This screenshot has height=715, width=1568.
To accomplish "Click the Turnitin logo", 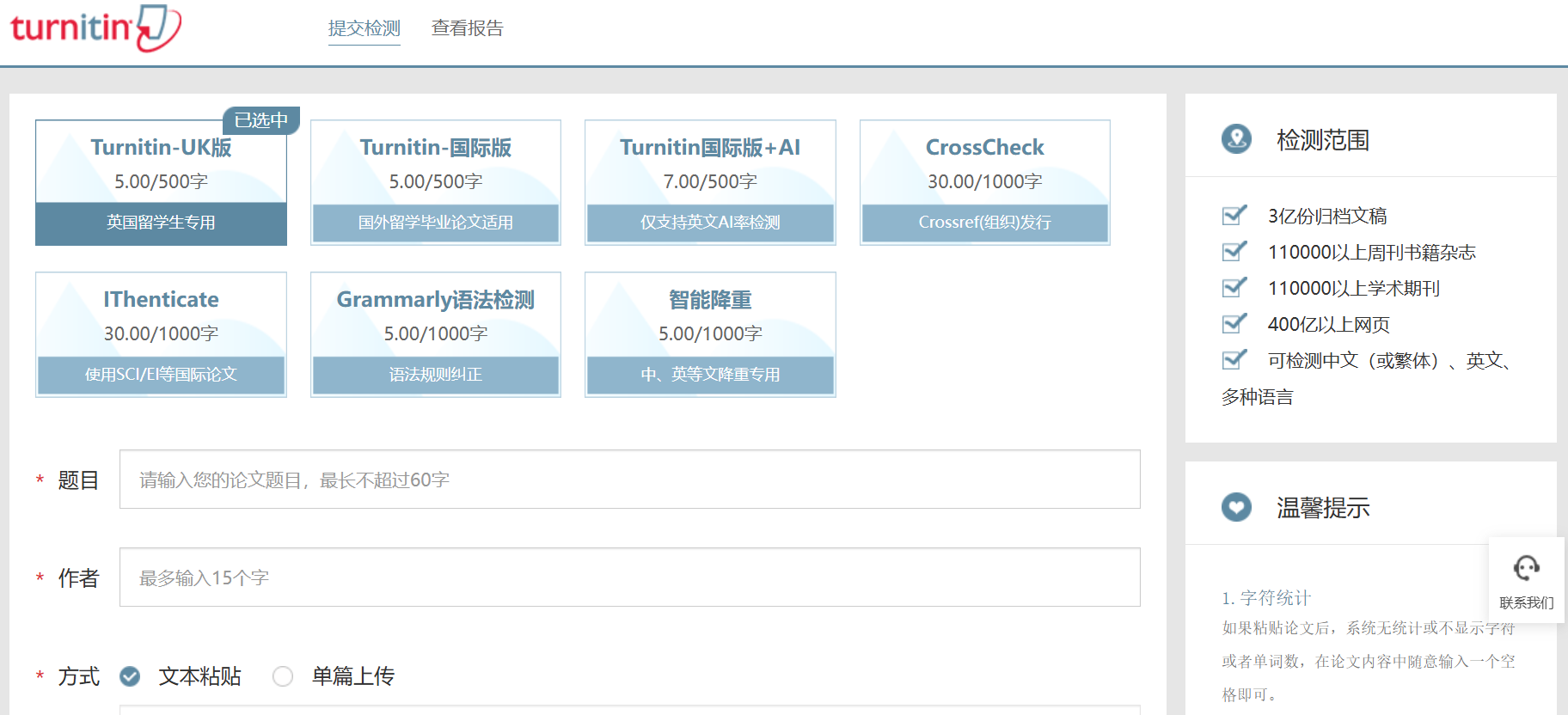I will pos(95,28).
